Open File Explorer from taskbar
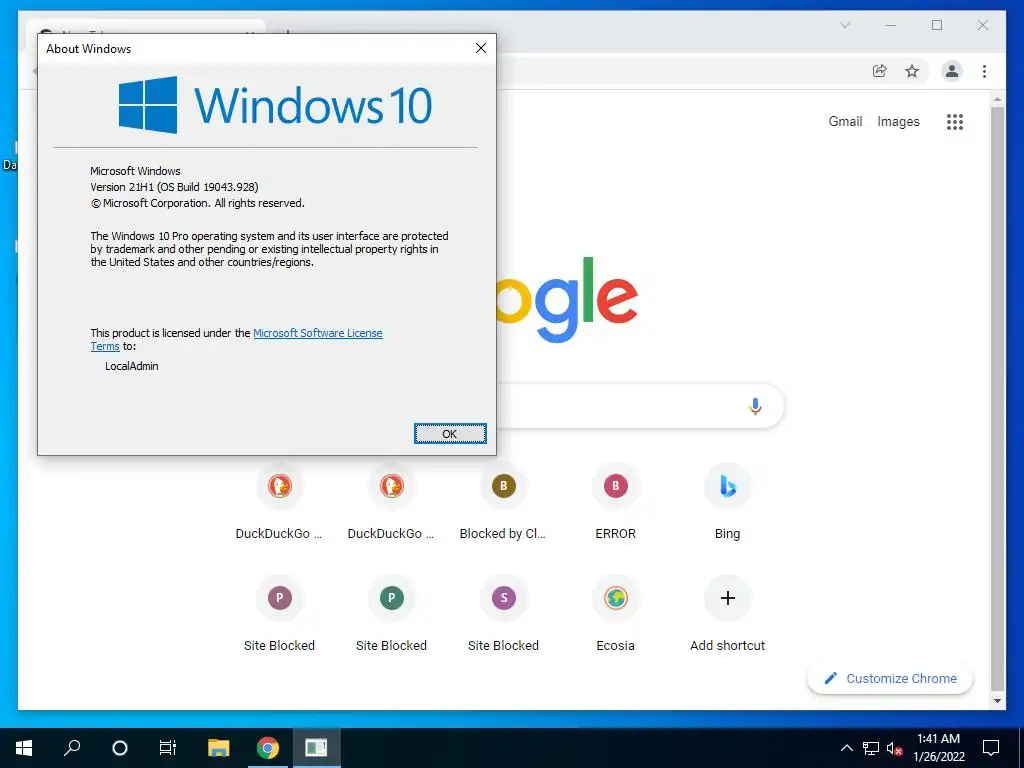 pyautogui.click(x=219, y=748)
